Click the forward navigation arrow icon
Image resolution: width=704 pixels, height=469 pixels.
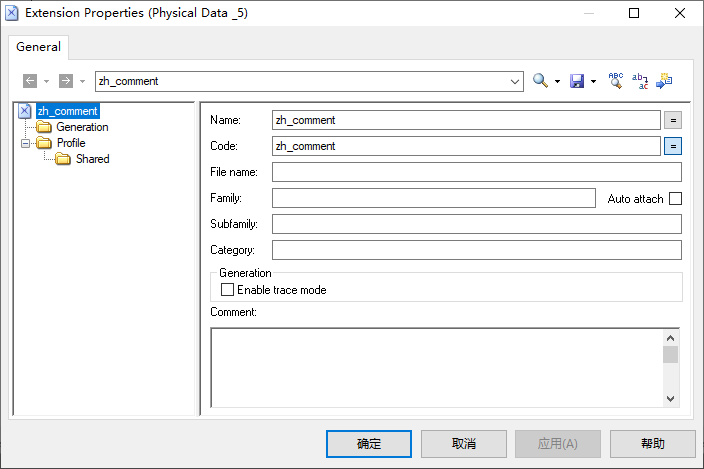66,81
